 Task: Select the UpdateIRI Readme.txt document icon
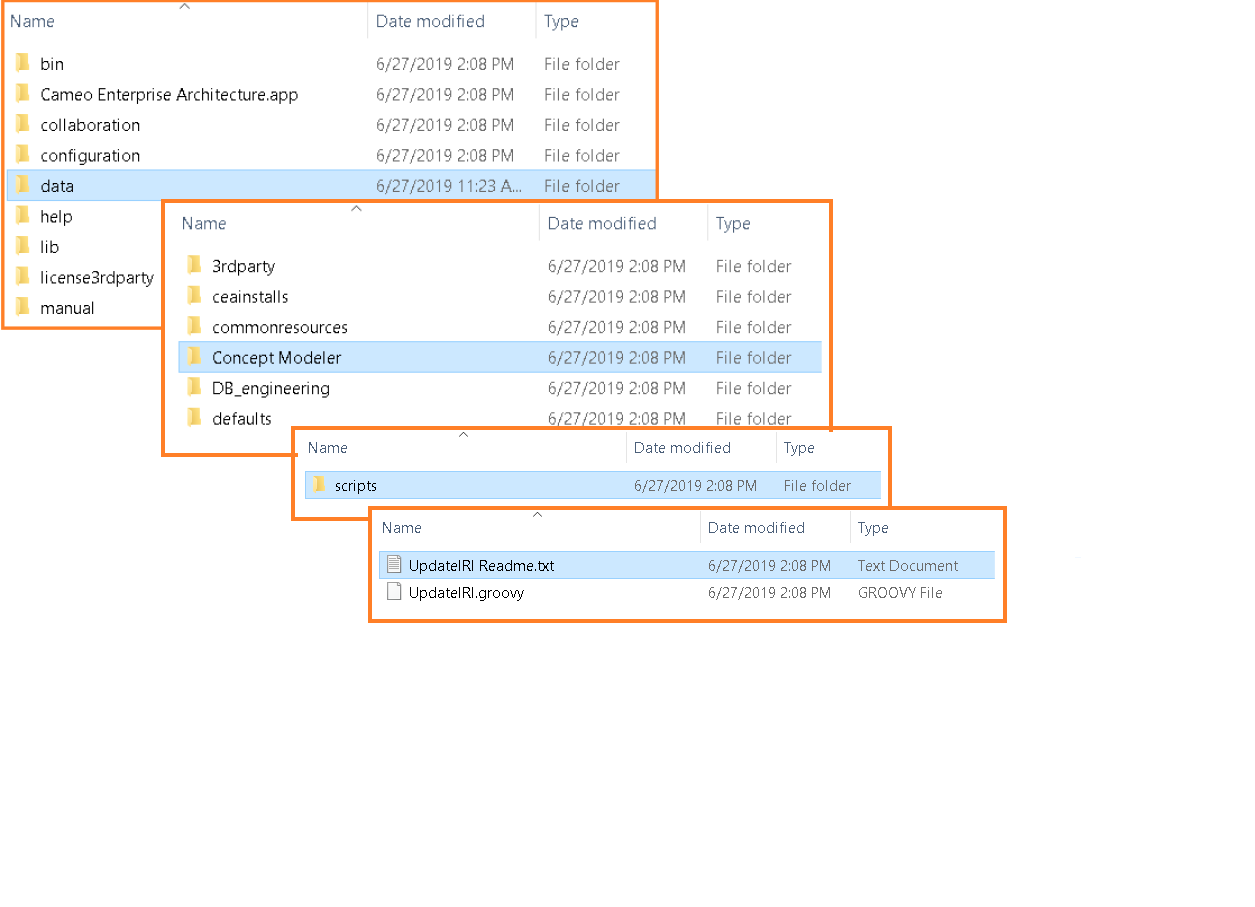pos(394,565)
